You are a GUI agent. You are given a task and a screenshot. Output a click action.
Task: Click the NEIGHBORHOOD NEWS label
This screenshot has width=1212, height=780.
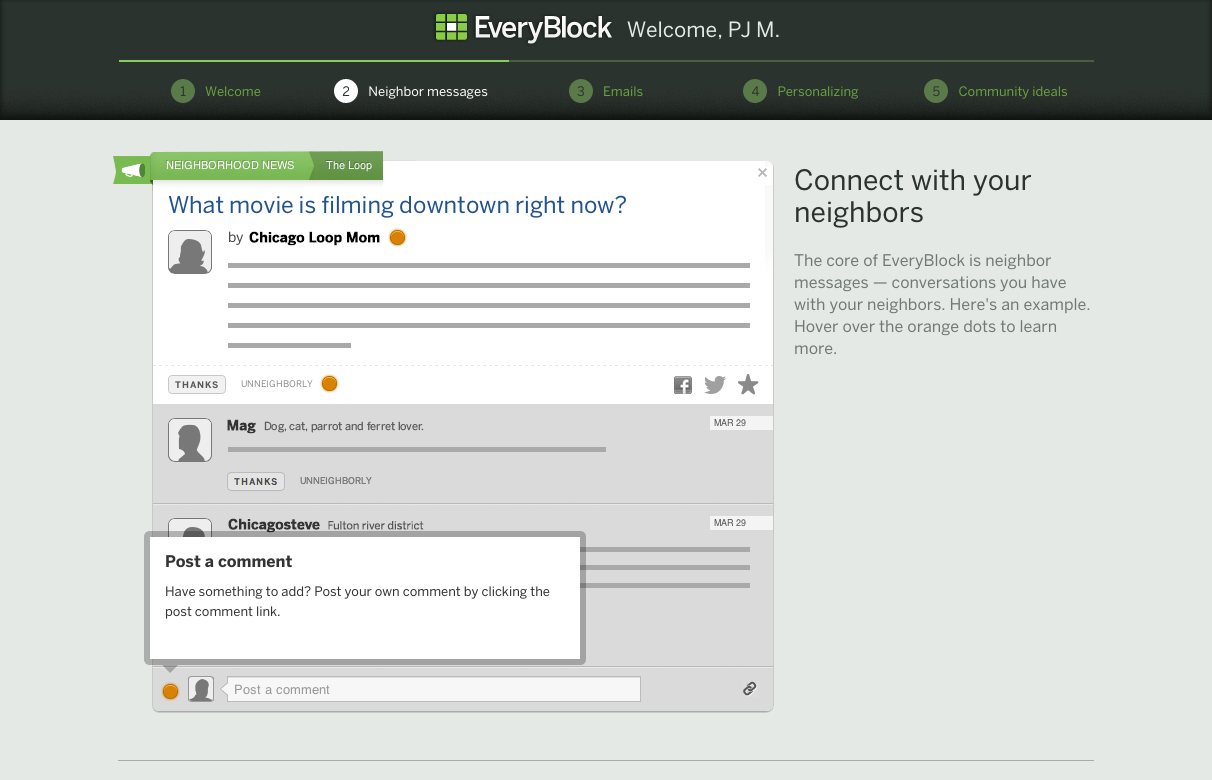pos(230,165)
